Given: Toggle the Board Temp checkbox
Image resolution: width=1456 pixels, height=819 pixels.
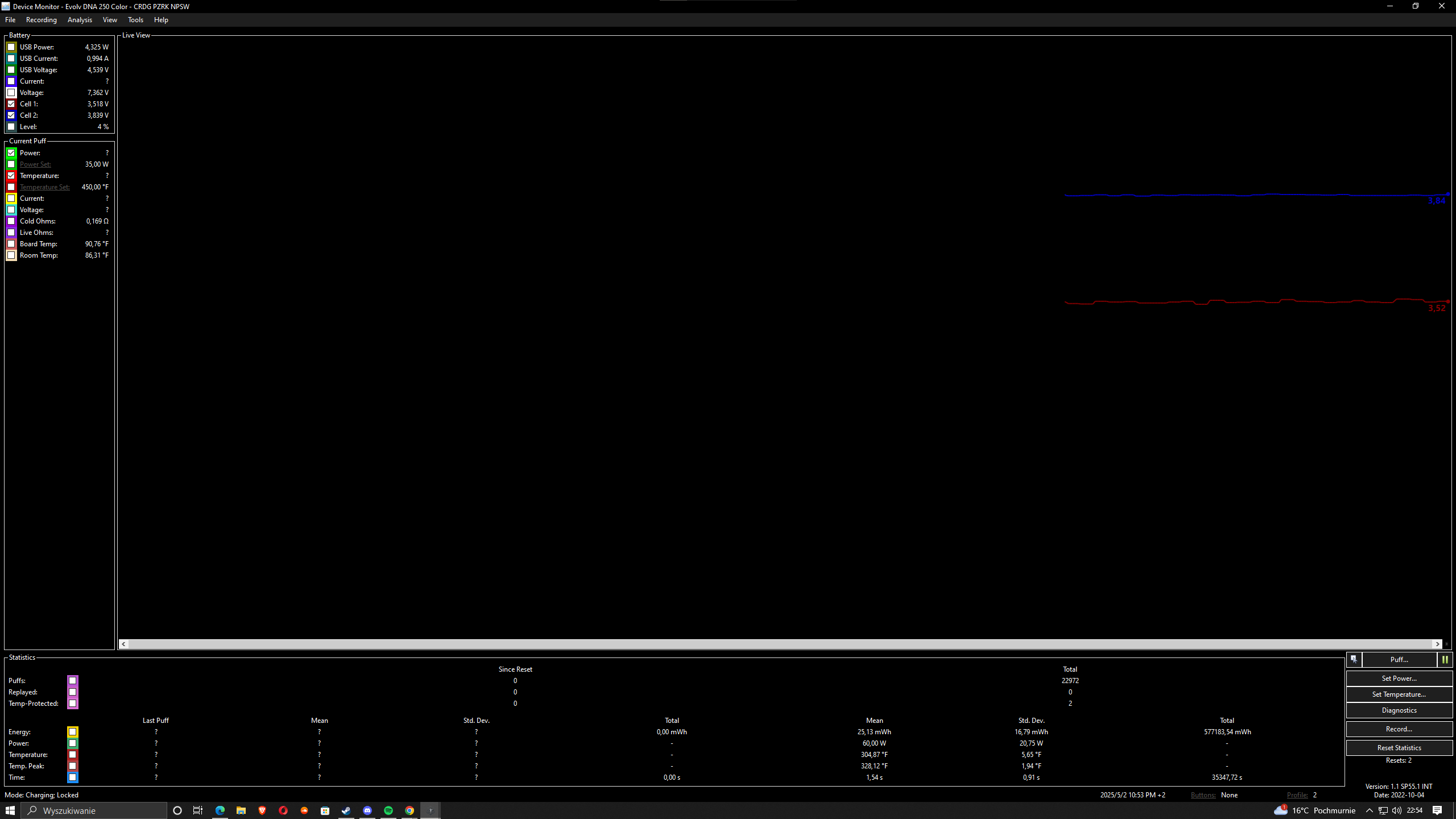Looking at the screenshot, I should (11, 244).
